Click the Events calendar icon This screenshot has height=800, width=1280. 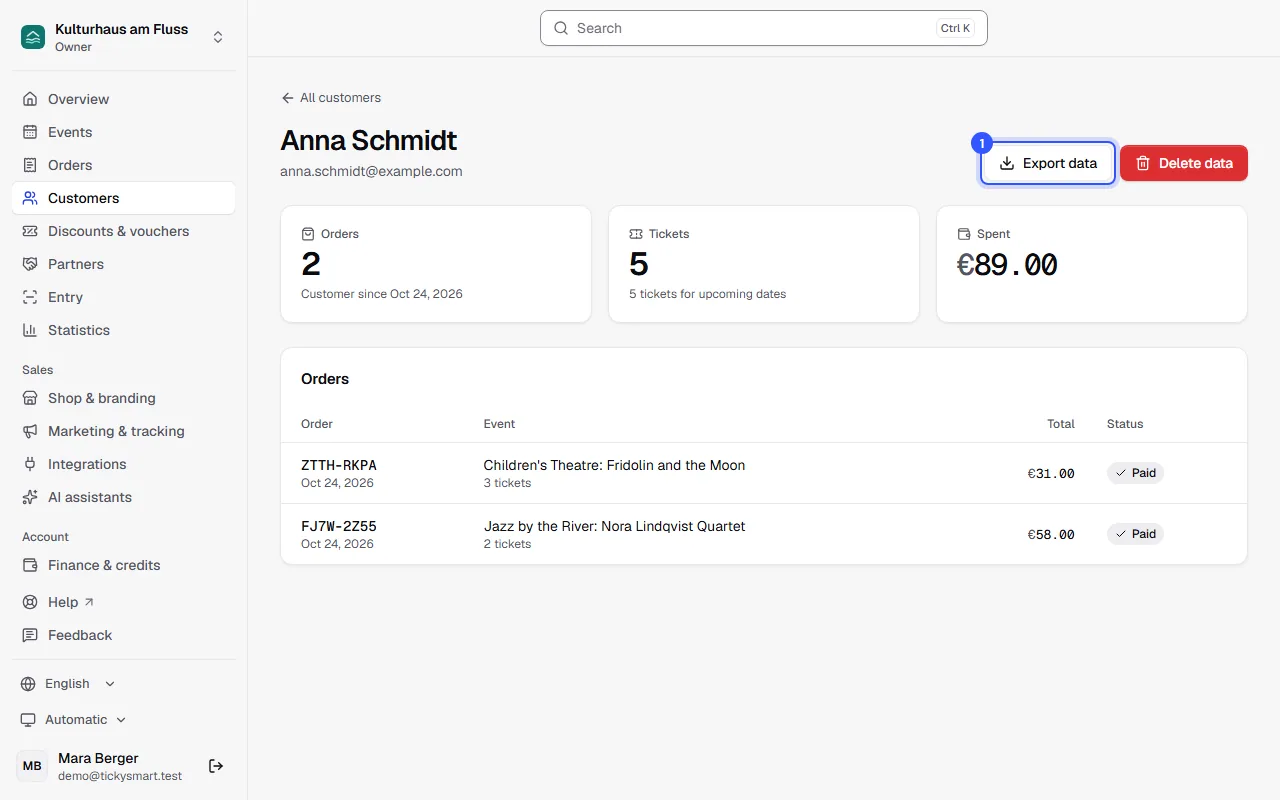pyautogui.click(x=30, y=132)
